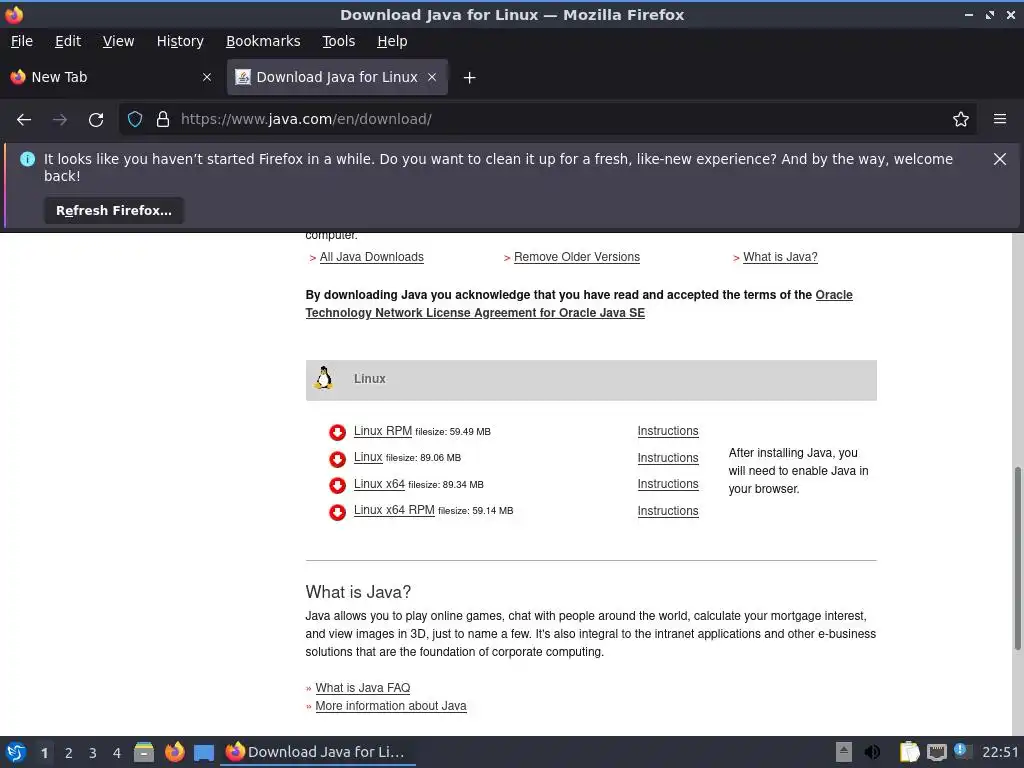
Task: Open the Edit menu
Action: click(68, 41)
